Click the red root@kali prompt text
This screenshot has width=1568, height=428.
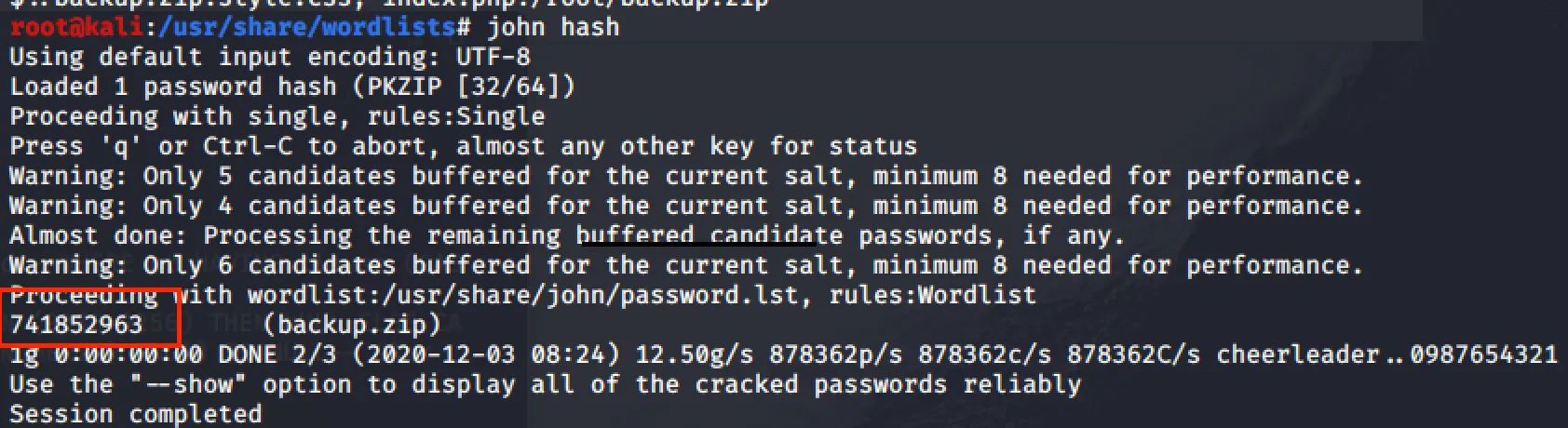pos(76,26)
